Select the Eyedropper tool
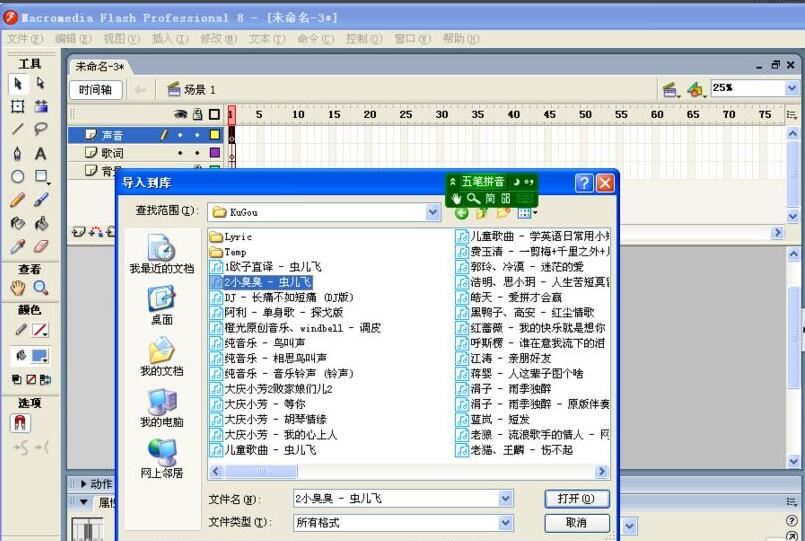Viewport: 805px width, 541px height. tap(18, 247)
